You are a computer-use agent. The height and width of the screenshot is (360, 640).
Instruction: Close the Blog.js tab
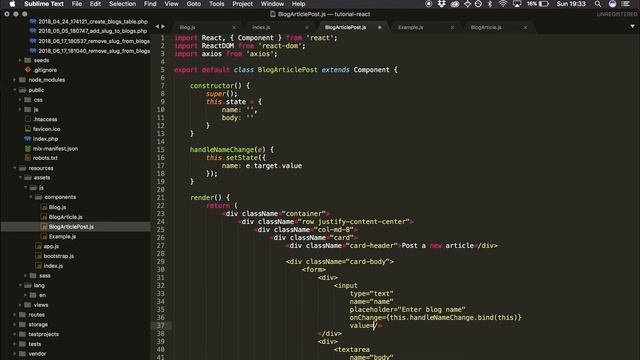tap(234, 27)
